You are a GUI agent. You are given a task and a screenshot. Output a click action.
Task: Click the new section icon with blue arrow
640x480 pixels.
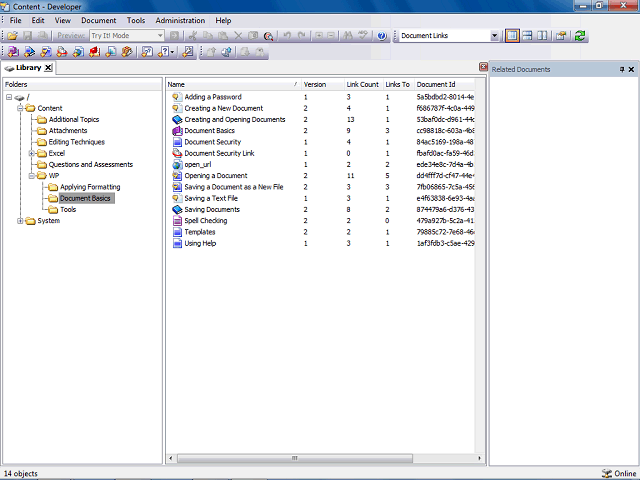(29, 52)
